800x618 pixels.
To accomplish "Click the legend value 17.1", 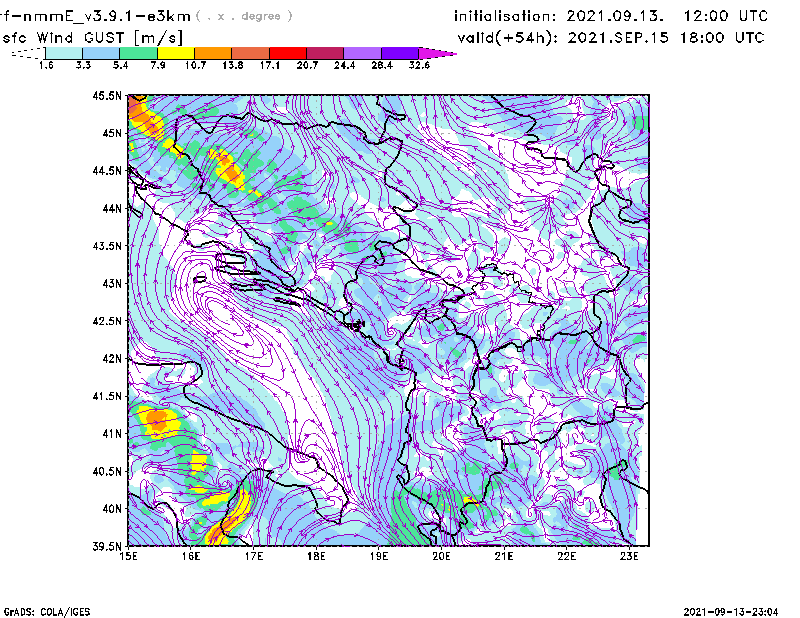I will [269, 65].
